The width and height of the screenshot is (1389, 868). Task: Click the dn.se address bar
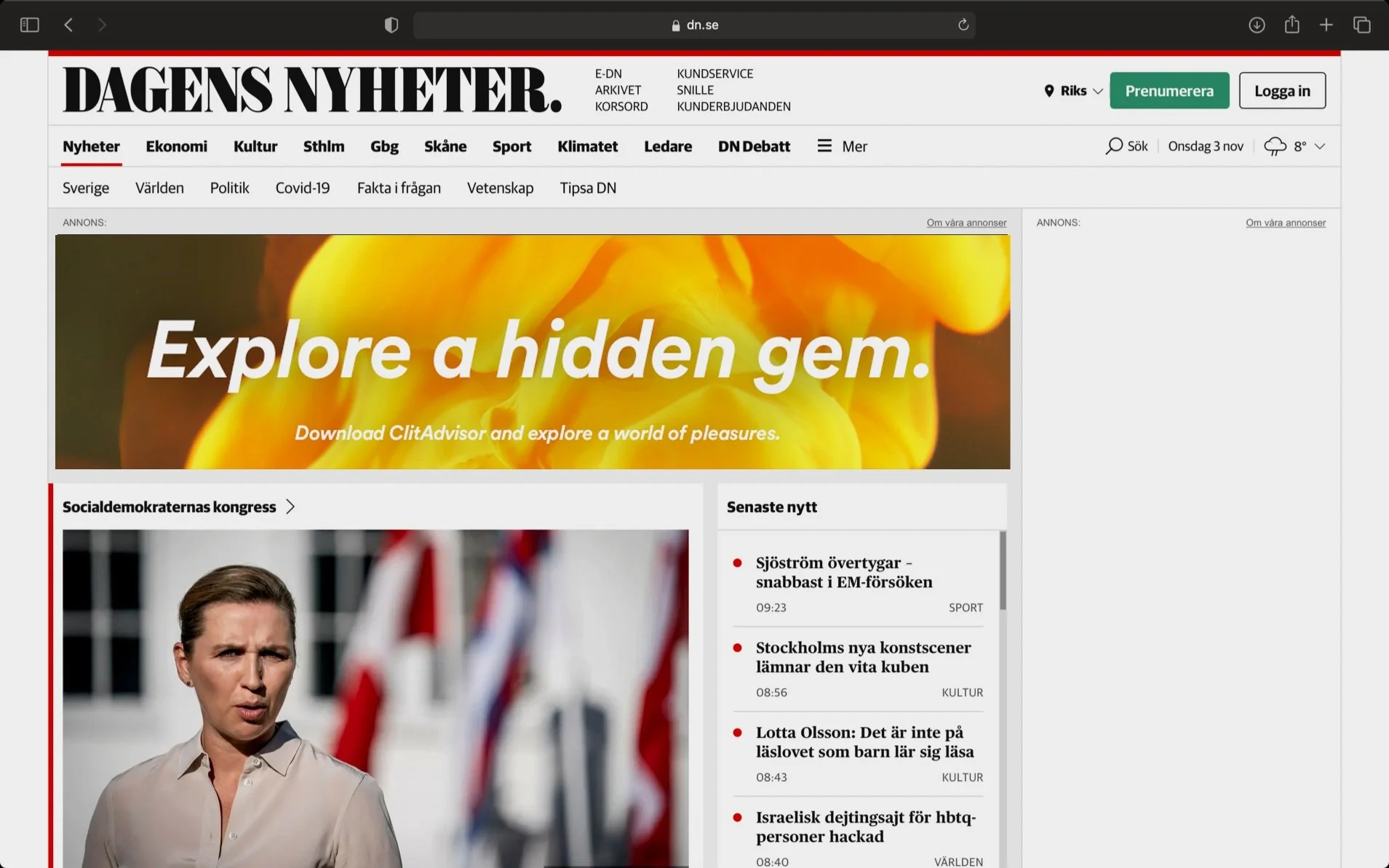point(694,25)
